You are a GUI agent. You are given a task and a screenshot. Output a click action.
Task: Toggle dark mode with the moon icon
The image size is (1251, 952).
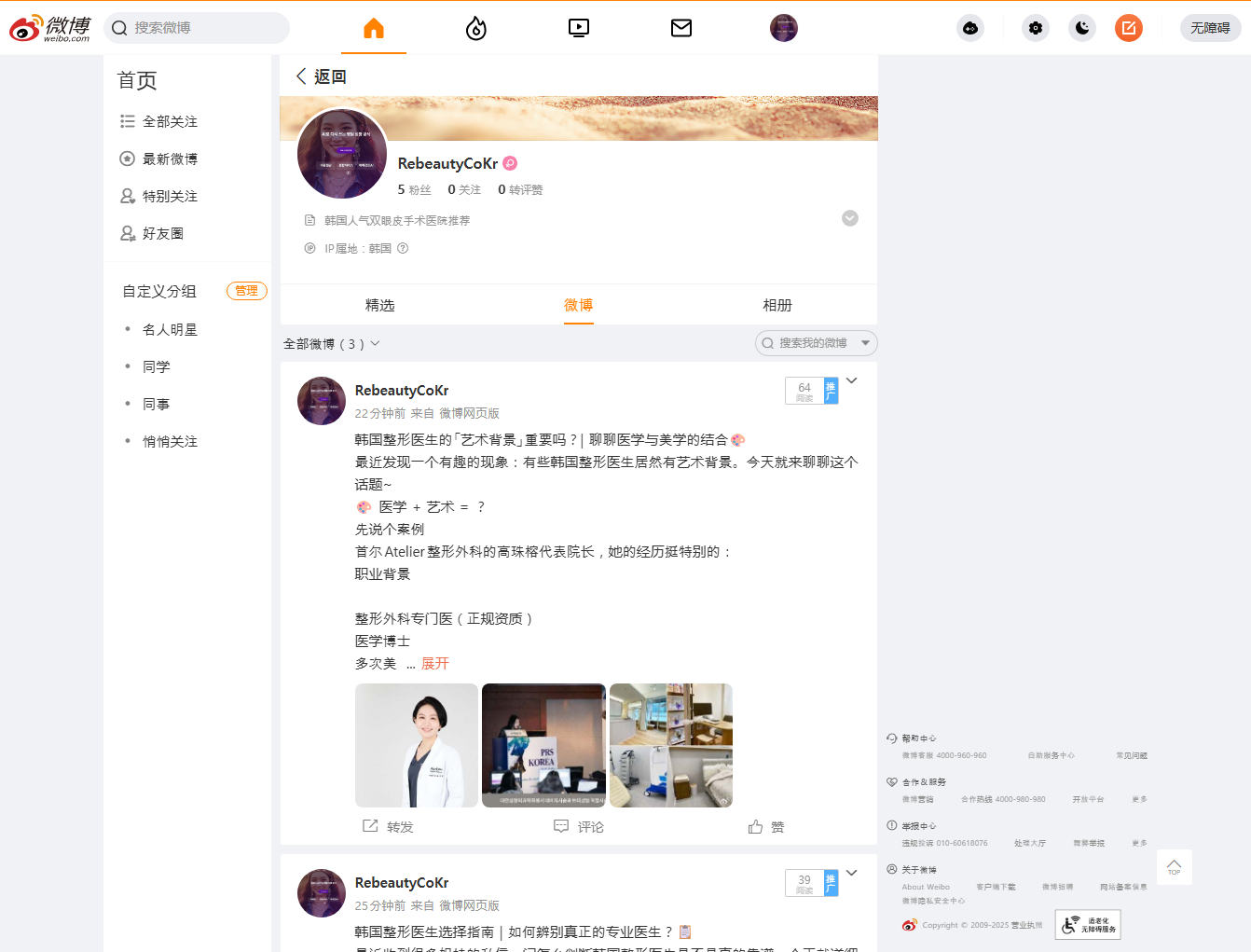point(1081,28)
